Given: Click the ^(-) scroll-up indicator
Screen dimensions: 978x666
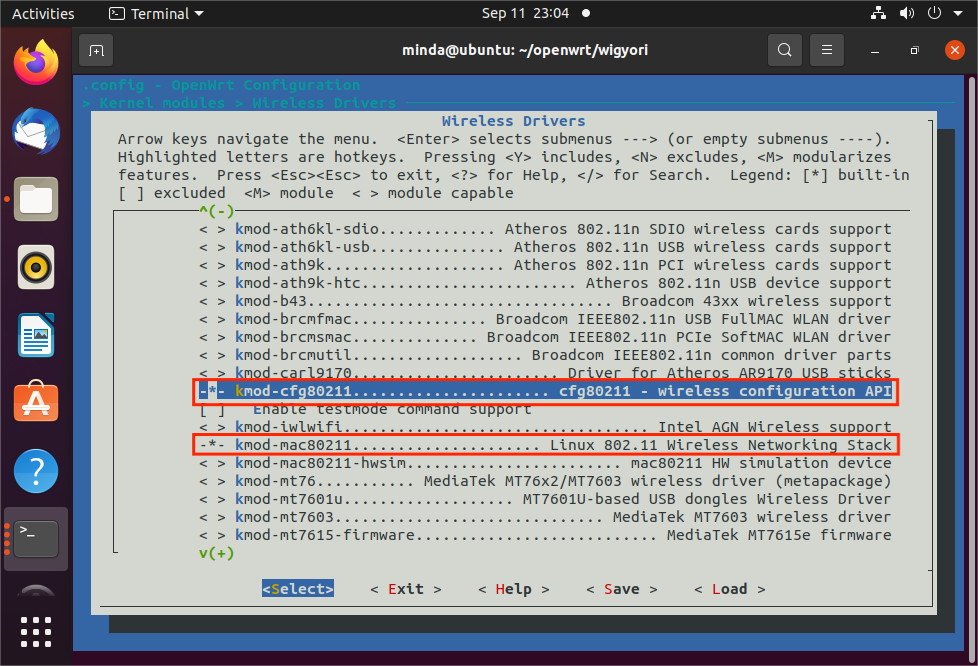Looking at the screenshot, I should click(216, 211).
